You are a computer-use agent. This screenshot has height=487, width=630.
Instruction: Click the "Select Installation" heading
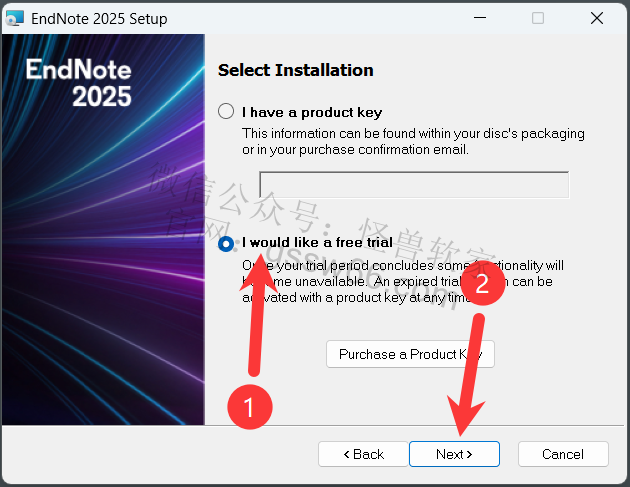pos(295,71)
